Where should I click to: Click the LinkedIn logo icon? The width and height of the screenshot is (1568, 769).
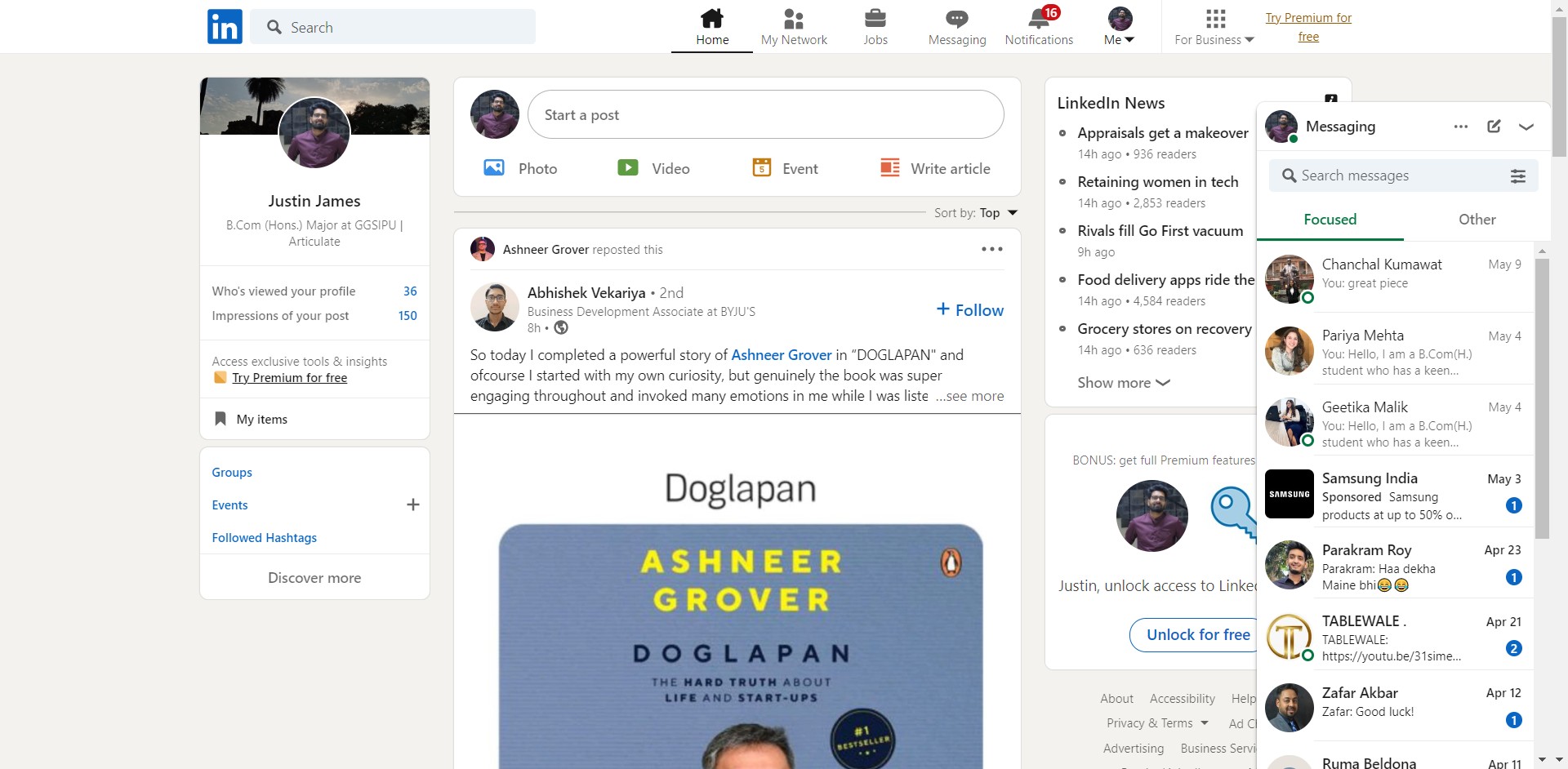coord(225,27)
